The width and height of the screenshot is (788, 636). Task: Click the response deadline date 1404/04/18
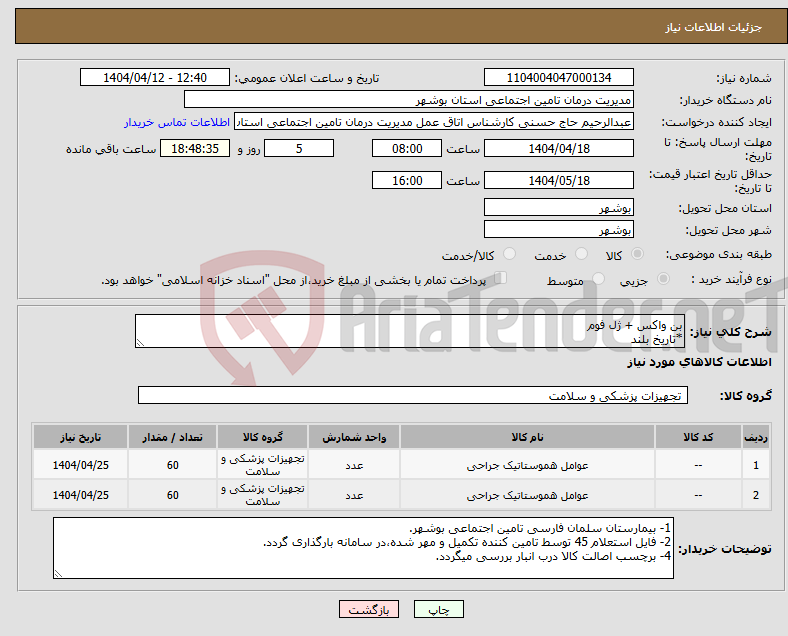(x=558, y=148)
